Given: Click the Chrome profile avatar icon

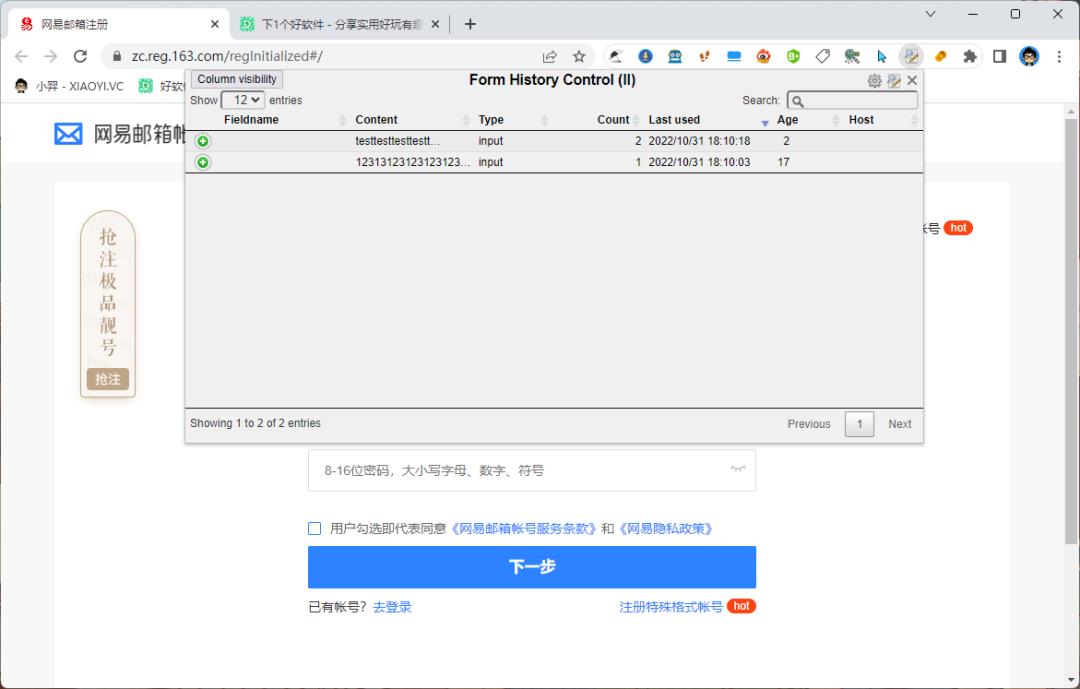Looking at the screenshot, I should tap(1028, 56).
